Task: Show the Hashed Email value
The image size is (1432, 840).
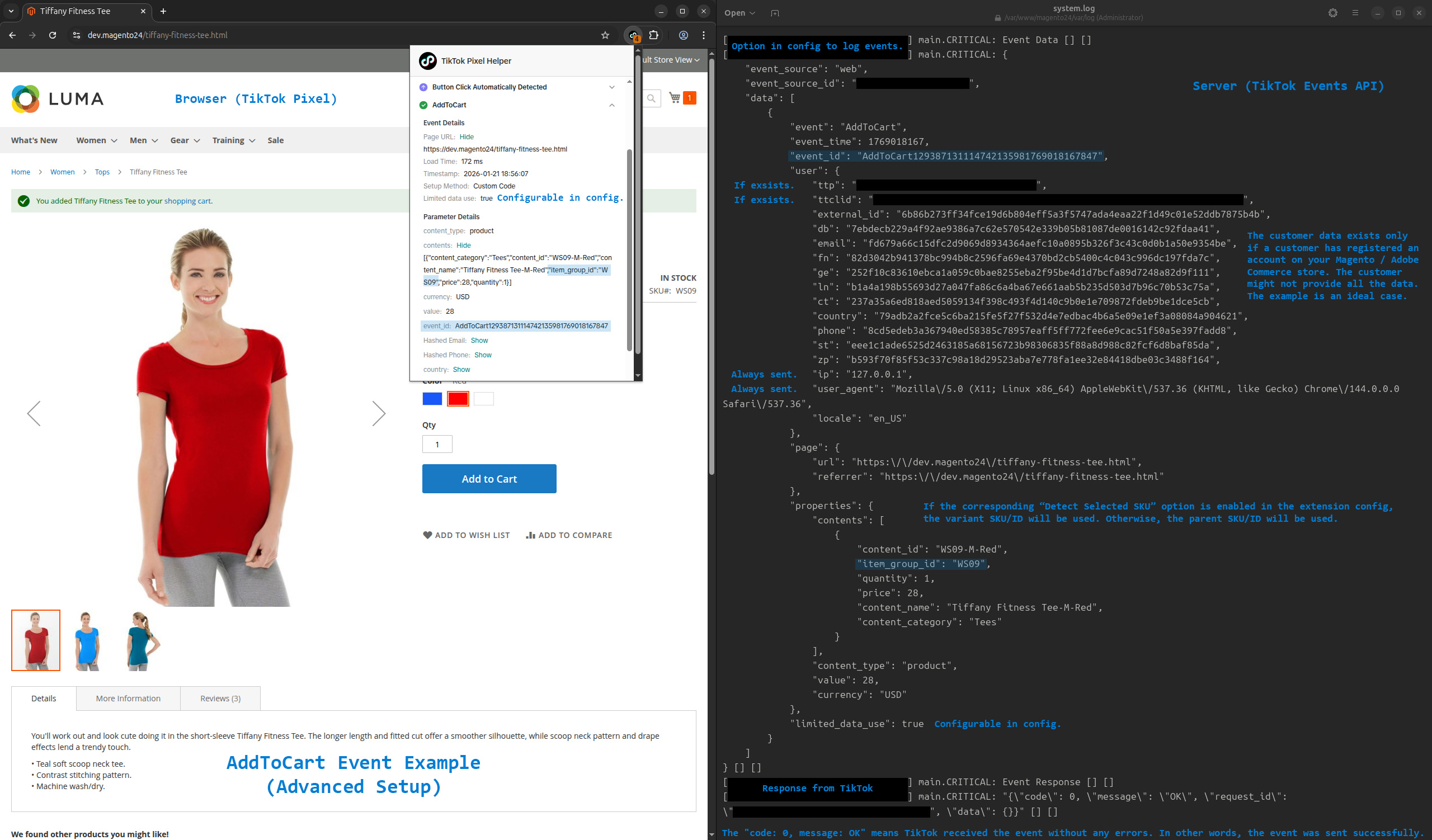Action: 479,341
